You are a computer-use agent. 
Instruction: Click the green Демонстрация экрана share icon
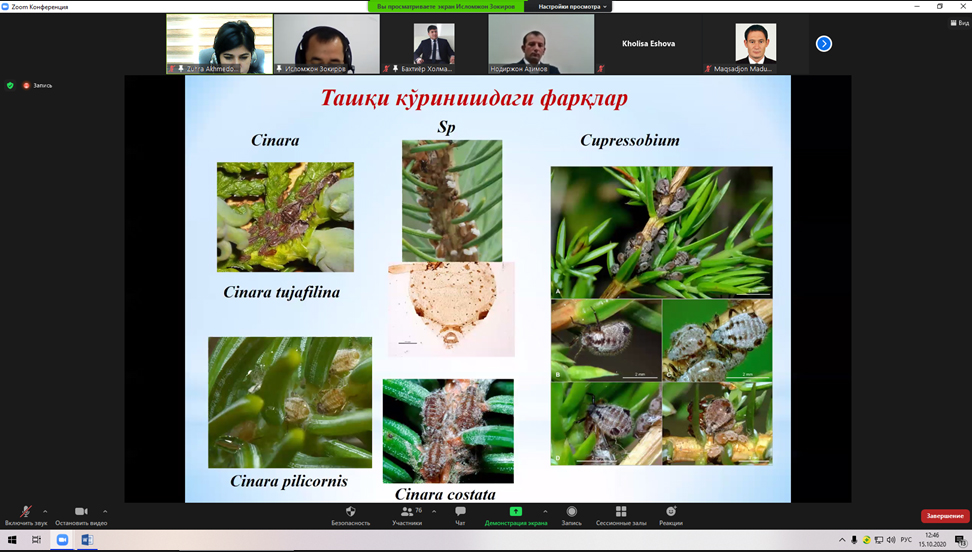pos(516,512)
